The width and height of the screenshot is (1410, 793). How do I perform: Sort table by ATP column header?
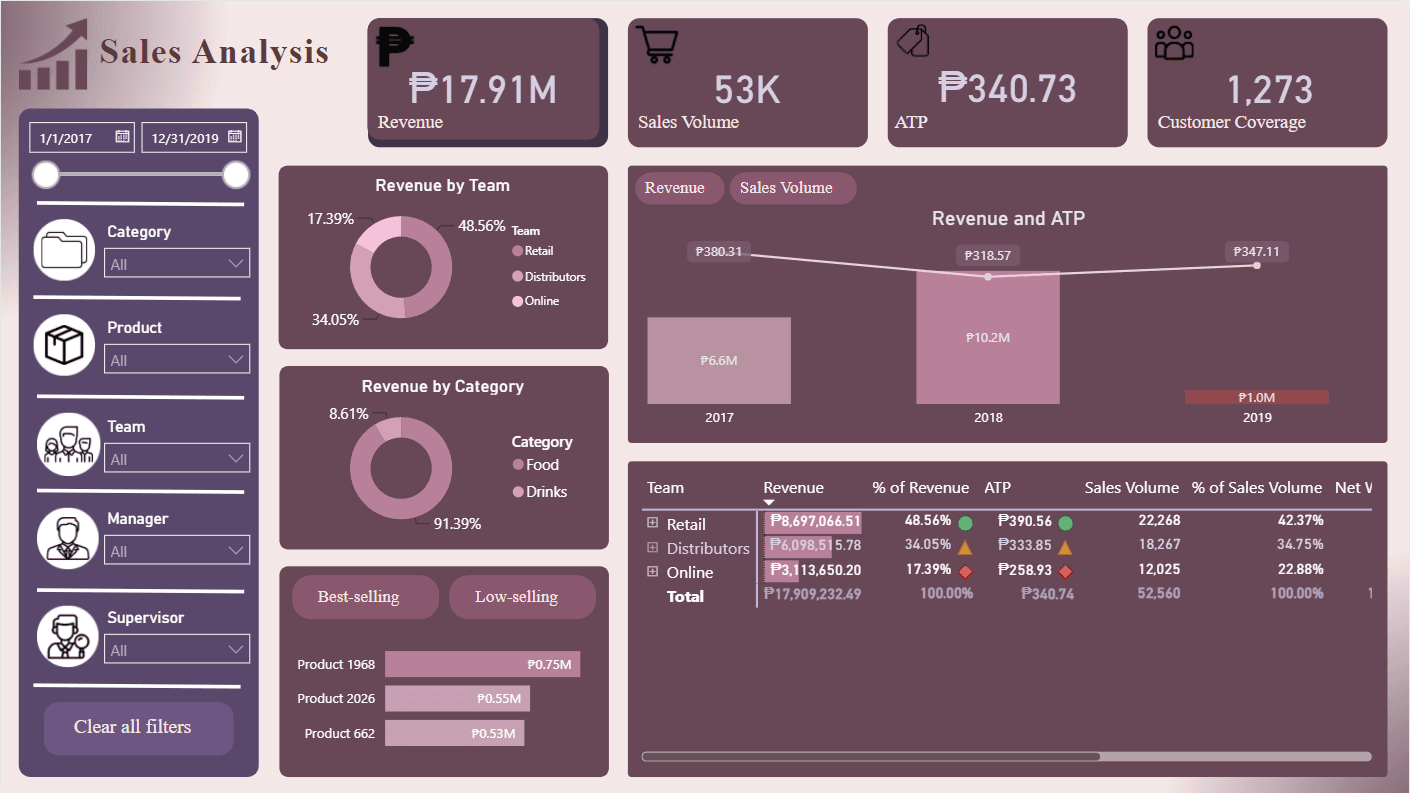tap(998, 488)
